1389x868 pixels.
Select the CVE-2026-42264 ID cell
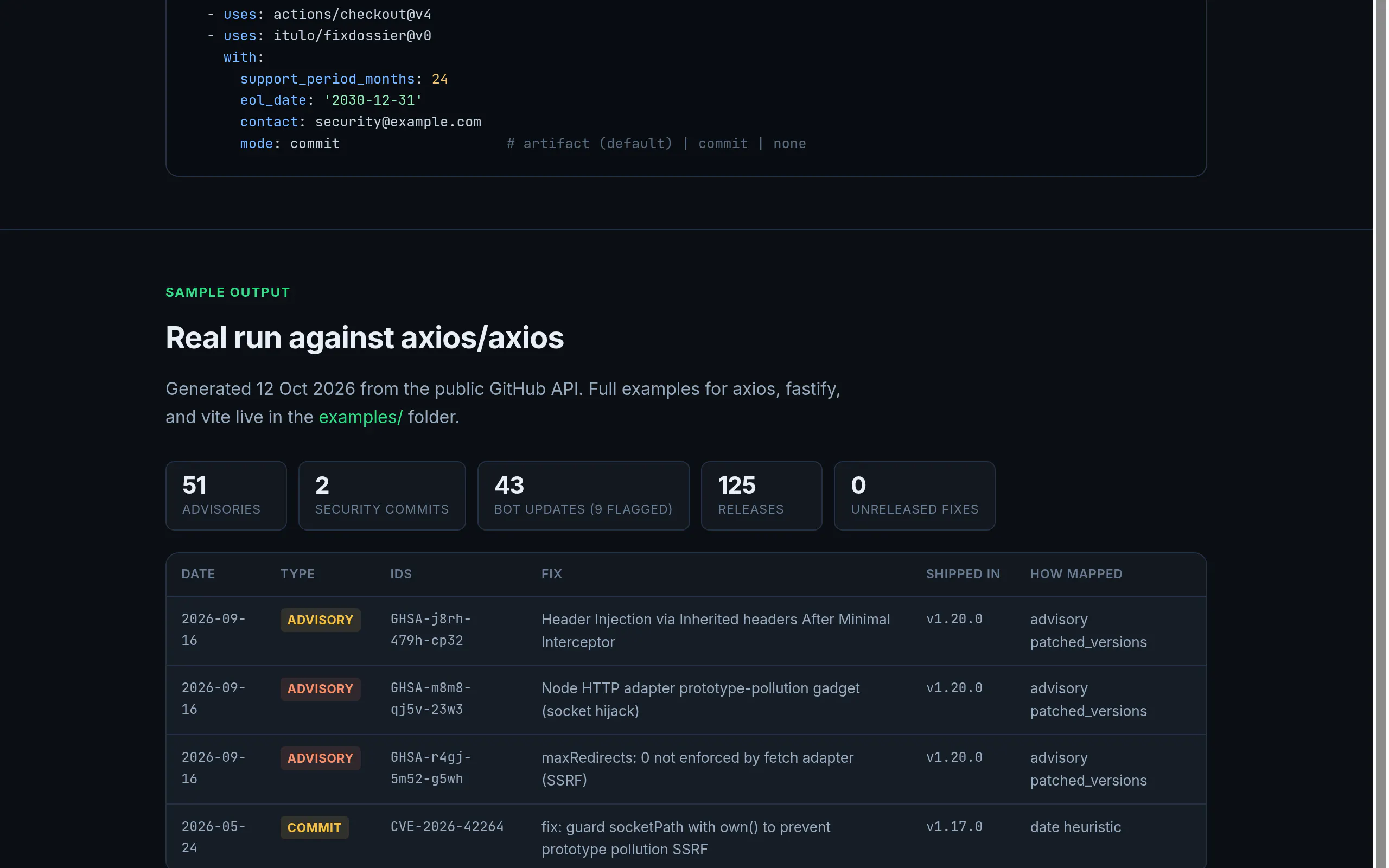[447, 827]
